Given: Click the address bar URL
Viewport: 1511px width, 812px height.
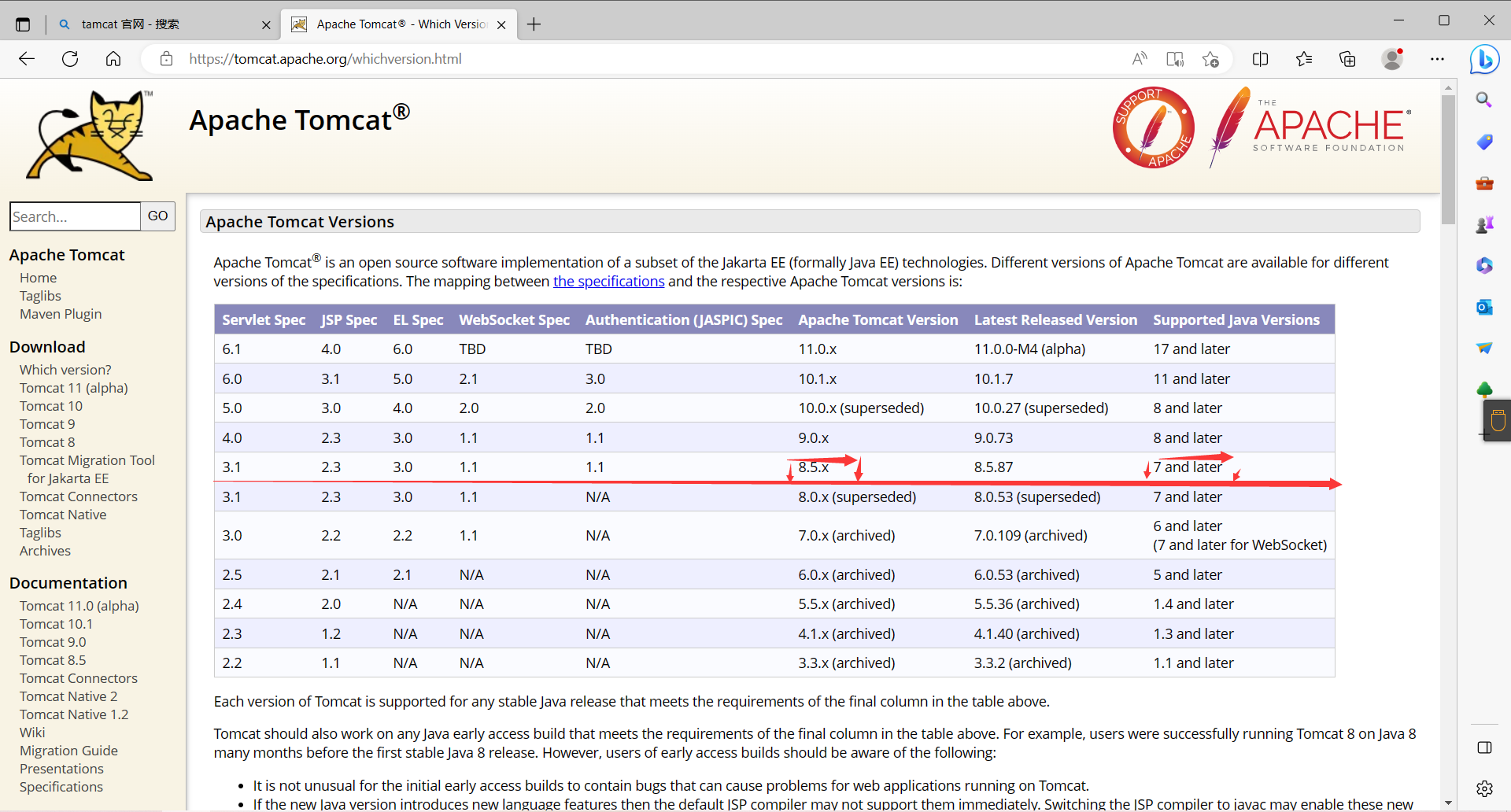Looking at the screenshot, I should click(x=325, y=59).
